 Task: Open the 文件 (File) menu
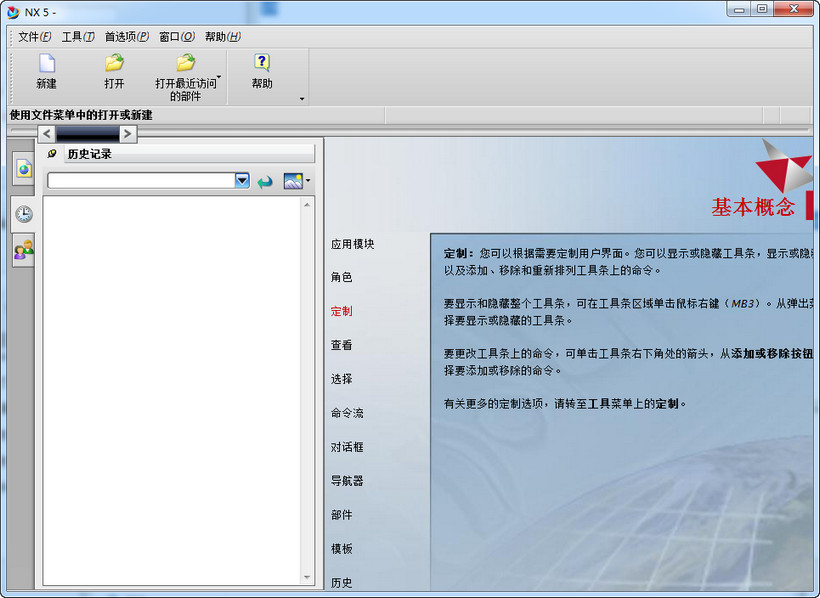click(x=34, y=37)
